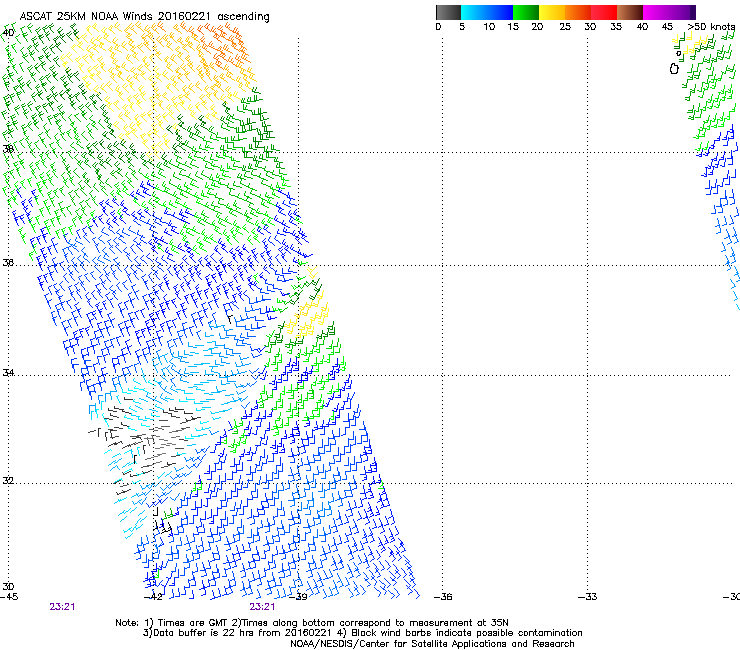Select the magenta 40-45 knots color segment
740x650 pixels.
pyautogui.click(x=656, y=12)
